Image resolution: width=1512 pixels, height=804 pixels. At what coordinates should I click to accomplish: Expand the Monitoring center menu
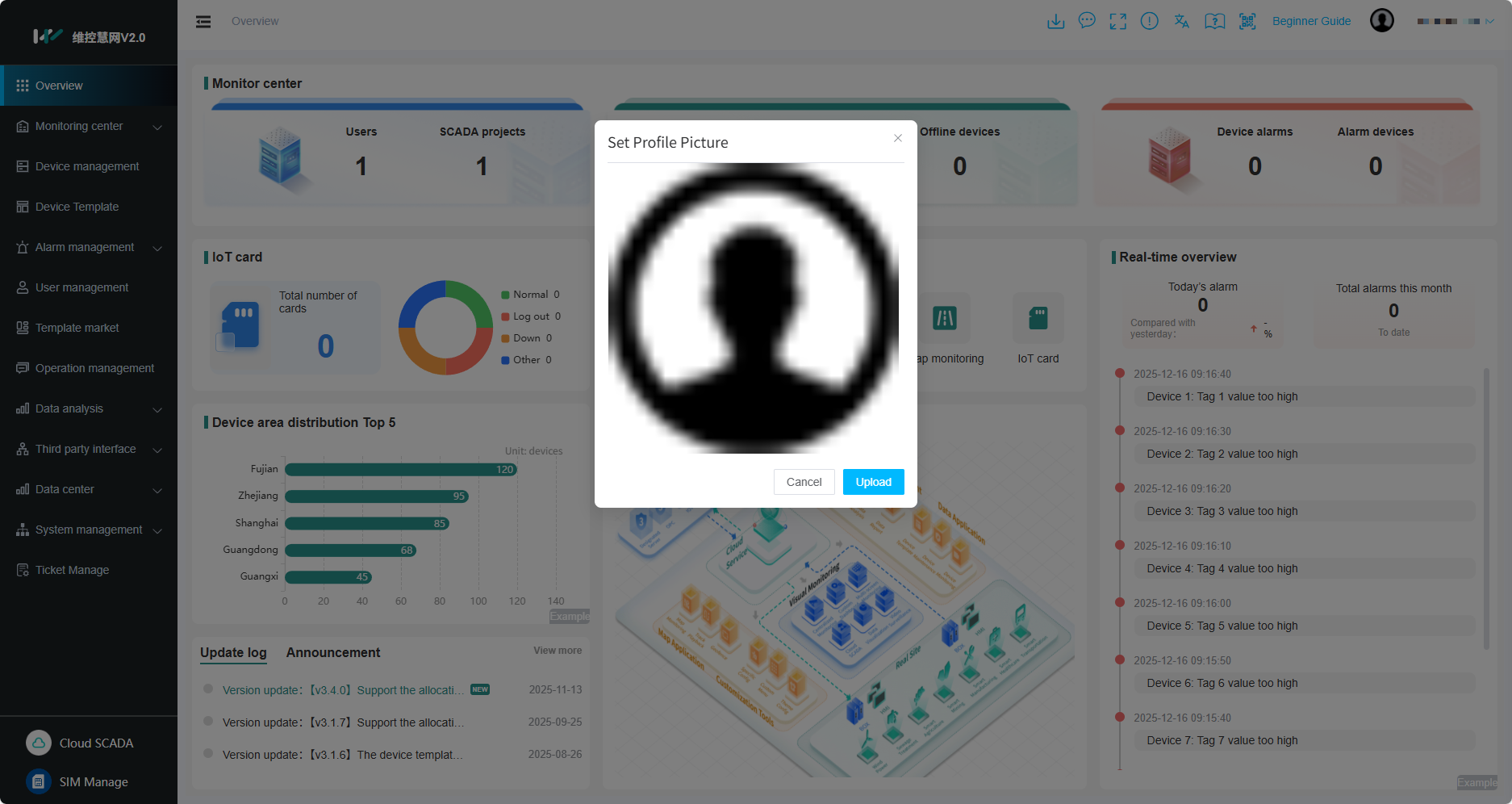[x=89, y=126]
